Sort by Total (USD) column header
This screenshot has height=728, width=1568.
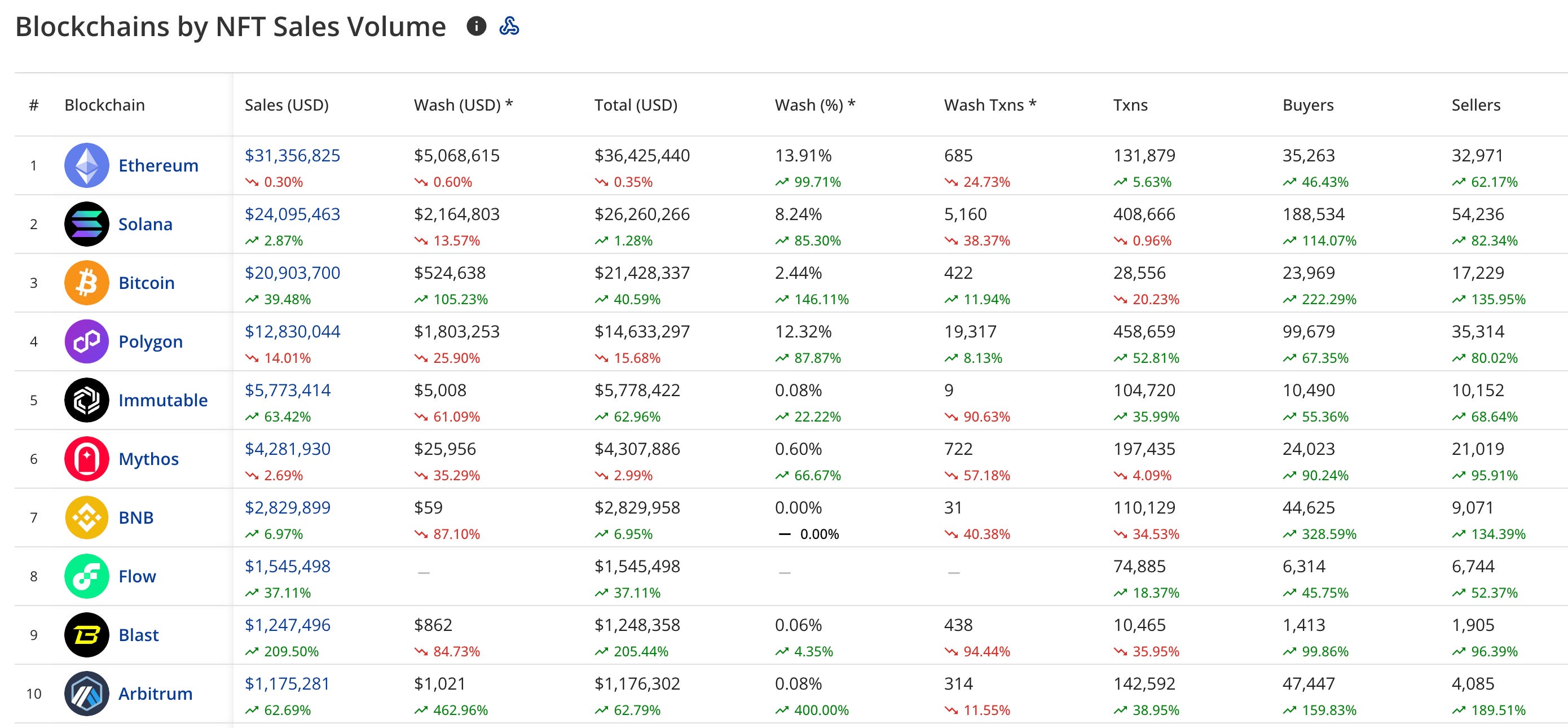point(636,105)
